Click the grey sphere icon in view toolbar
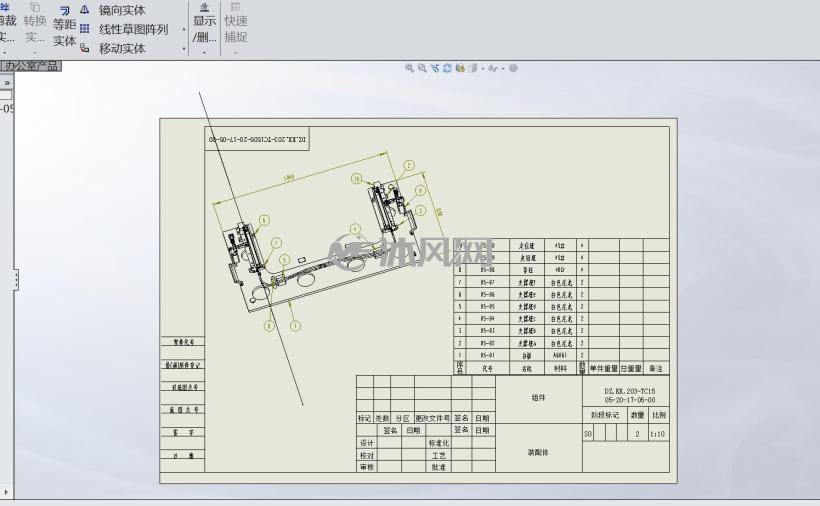The image size is (820, 506). 514,68
